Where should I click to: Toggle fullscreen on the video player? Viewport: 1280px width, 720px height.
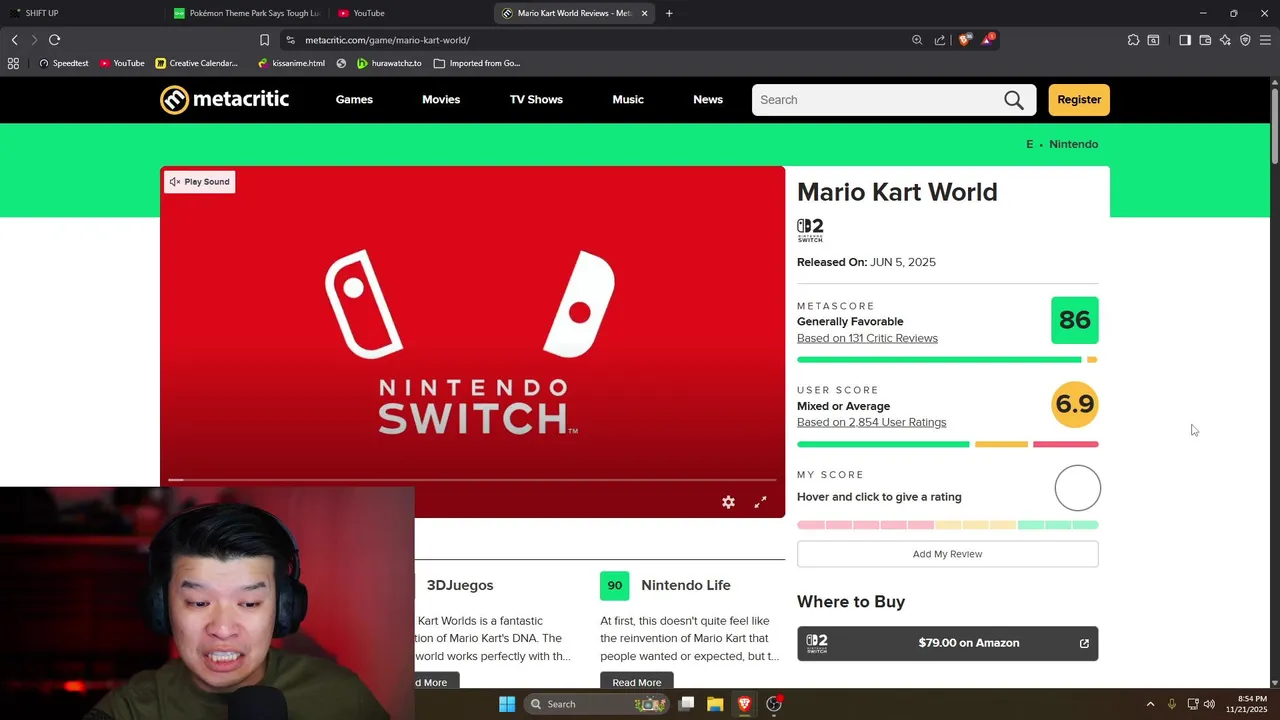pyautogui.click(x=760, y=502)
